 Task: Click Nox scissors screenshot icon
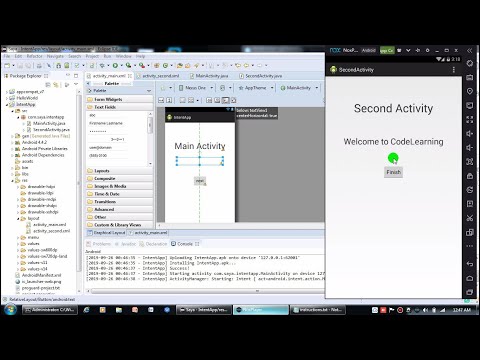pos(470,218)
